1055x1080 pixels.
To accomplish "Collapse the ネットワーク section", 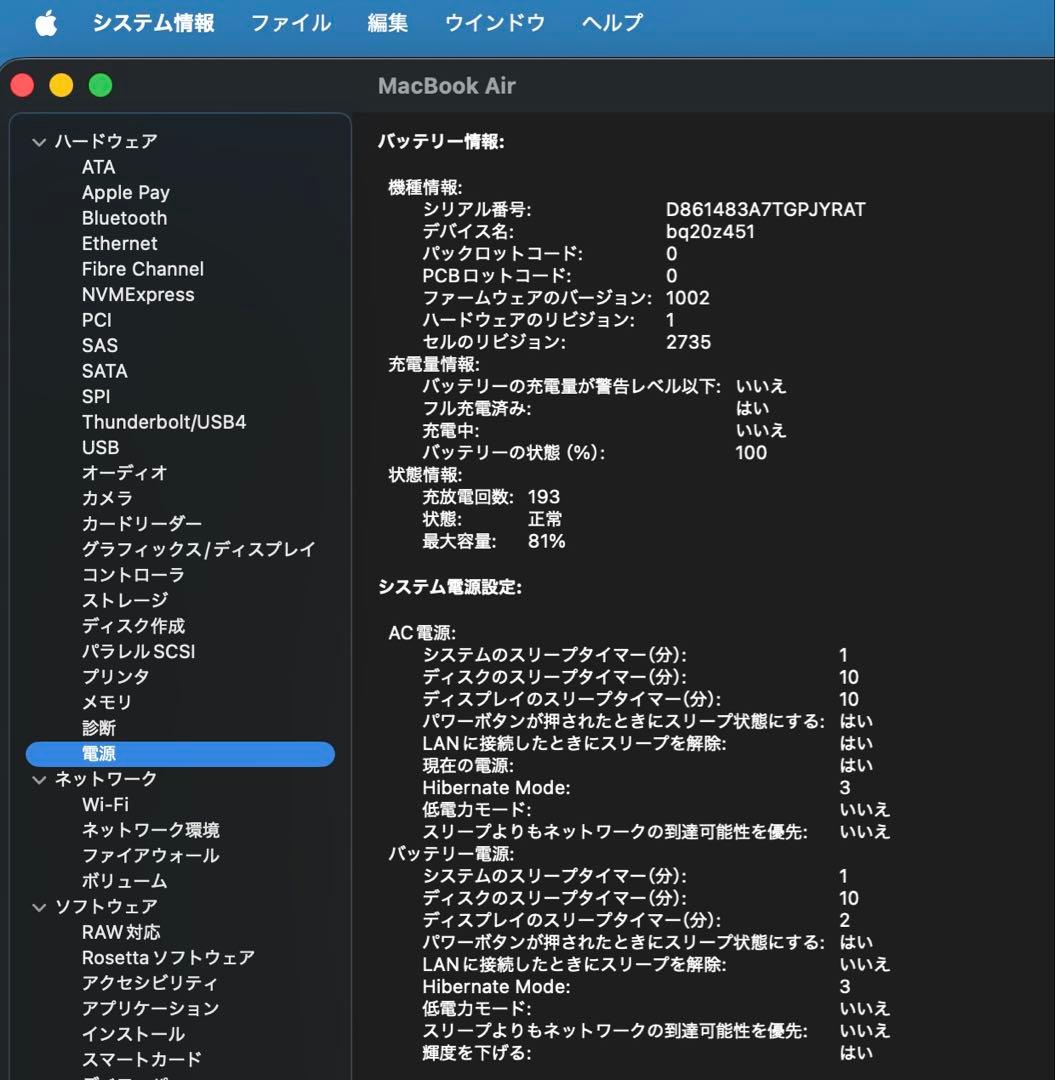I will (40, 779).
